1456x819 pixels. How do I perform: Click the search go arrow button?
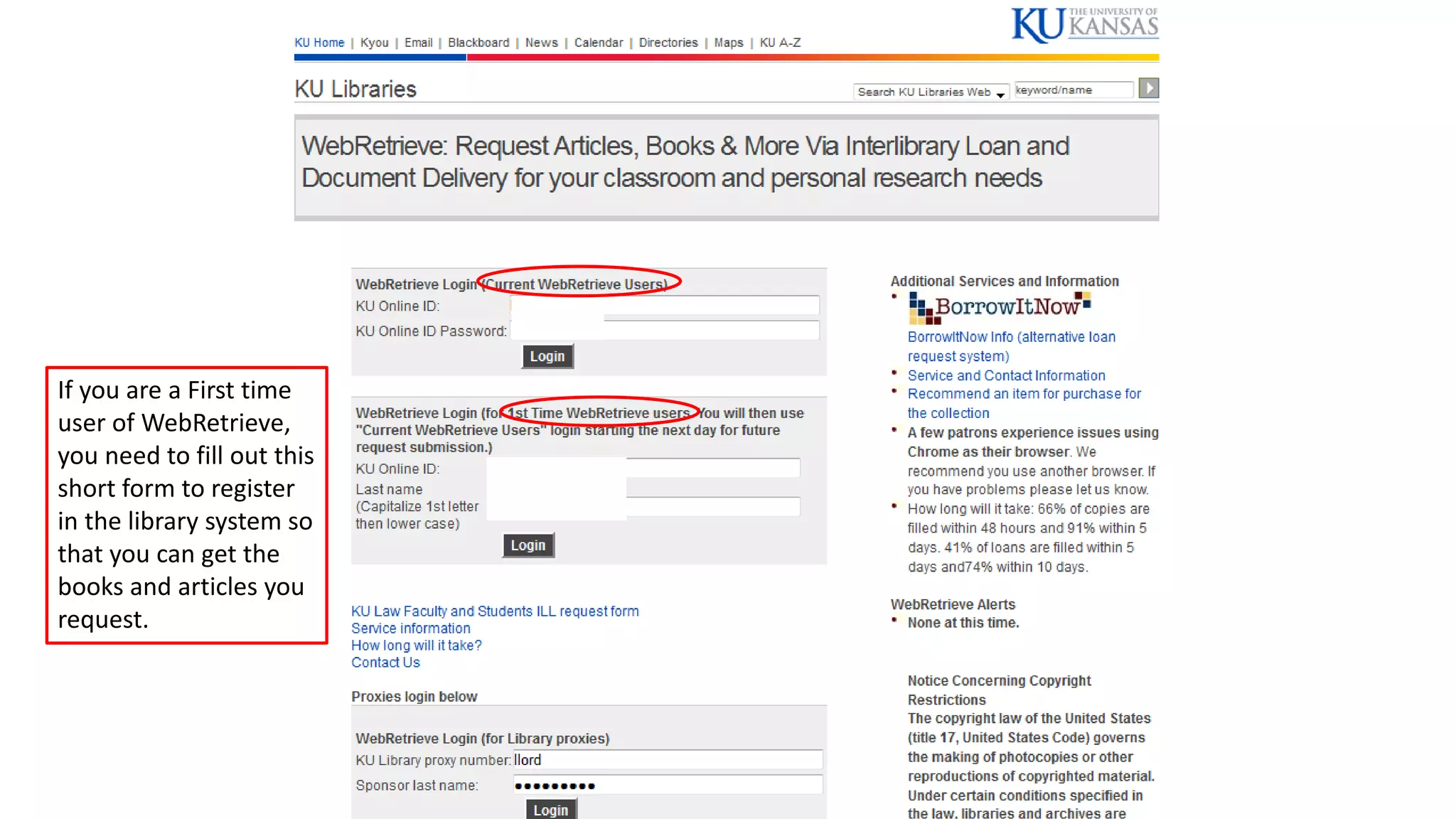[x=1148, y=88]
